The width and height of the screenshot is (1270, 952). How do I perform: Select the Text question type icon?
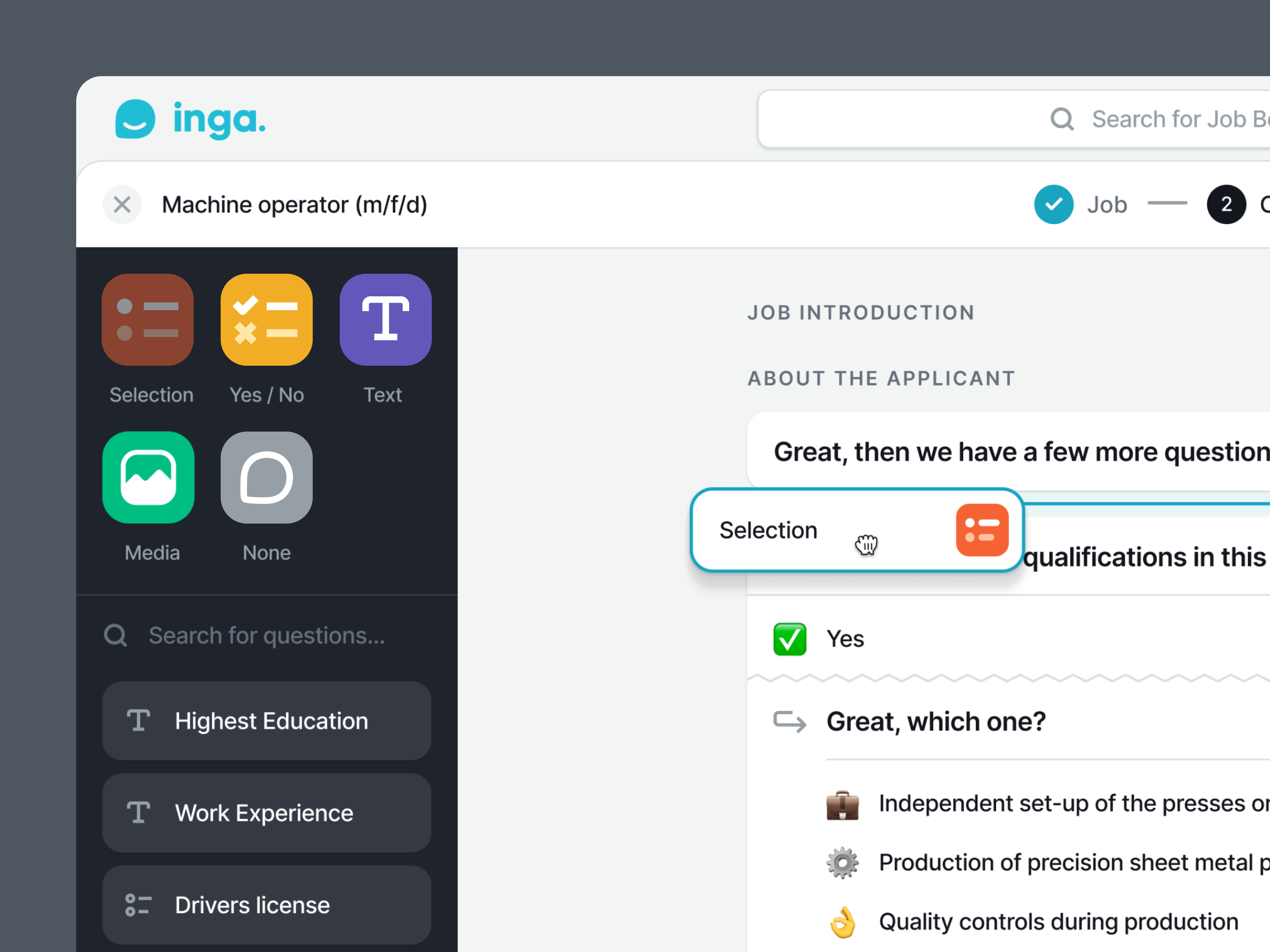click(385, 320)
